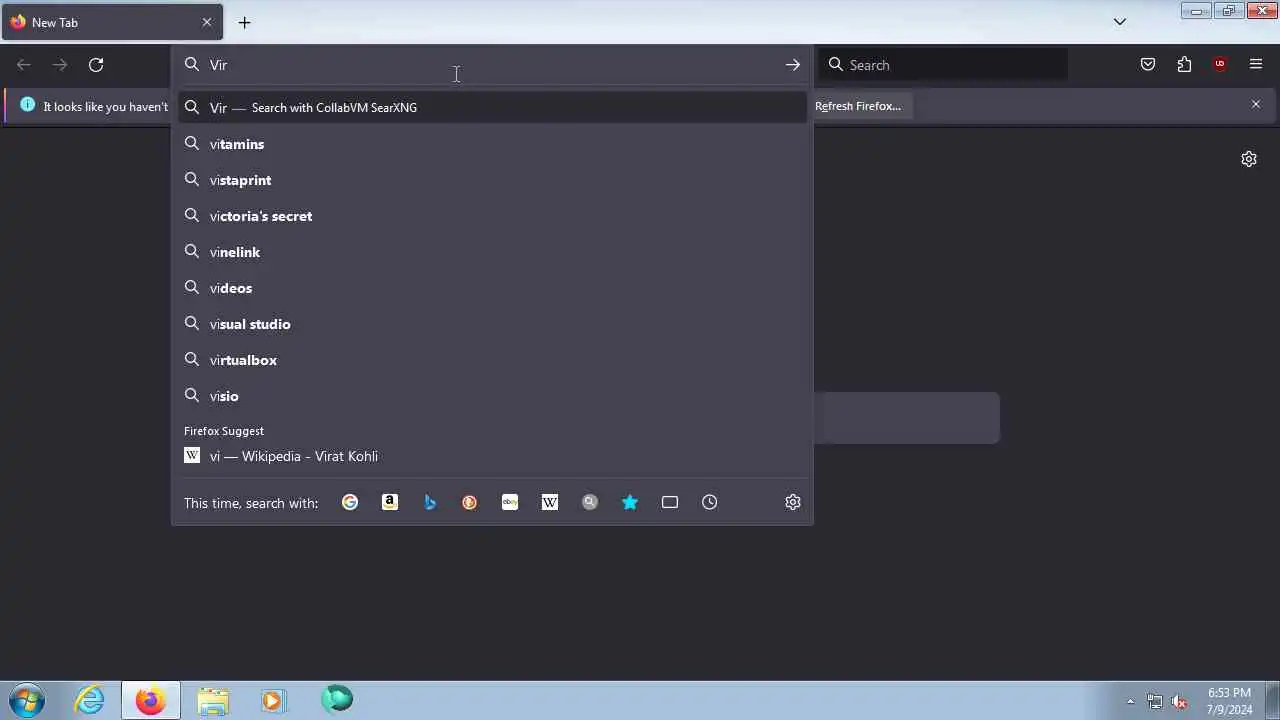Viewport: 1280px width, 720px height.
Task: Select the 'victoria's secret' suggestion
Action: click(x=493, y=216)
